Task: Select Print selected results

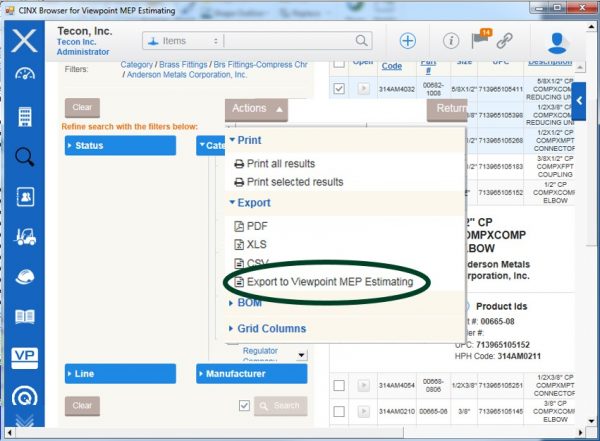Action: point(289,182)
